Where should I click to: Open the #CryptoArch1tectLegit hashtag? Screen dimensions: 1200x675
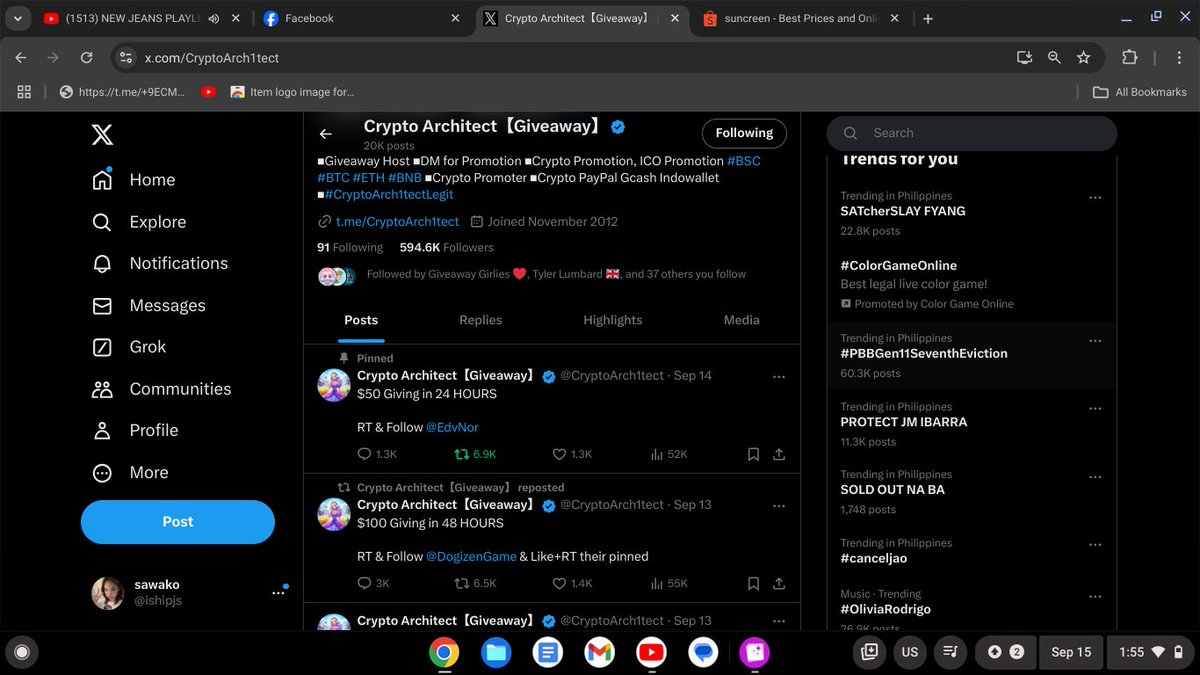389,194
